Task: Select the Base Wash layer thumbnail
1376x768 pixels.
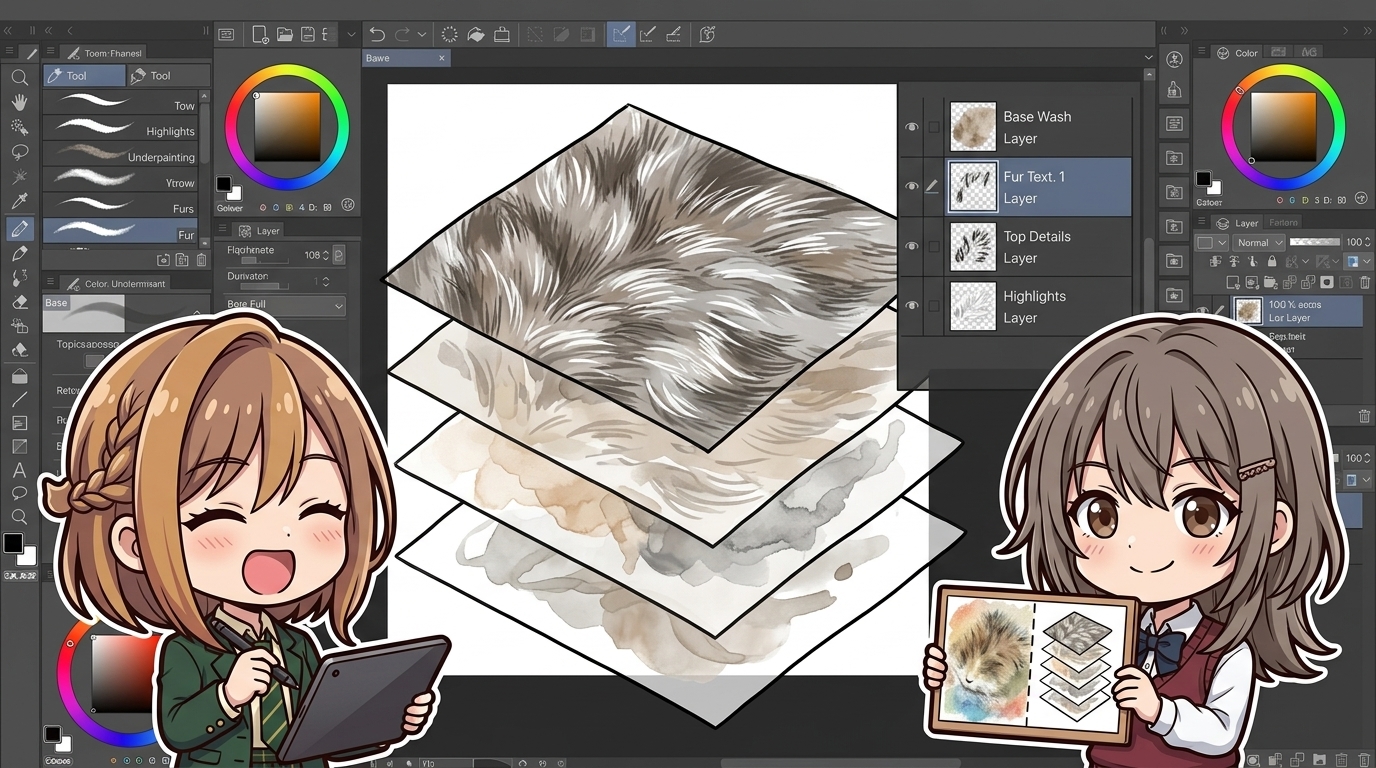Action: pos(972,127)
